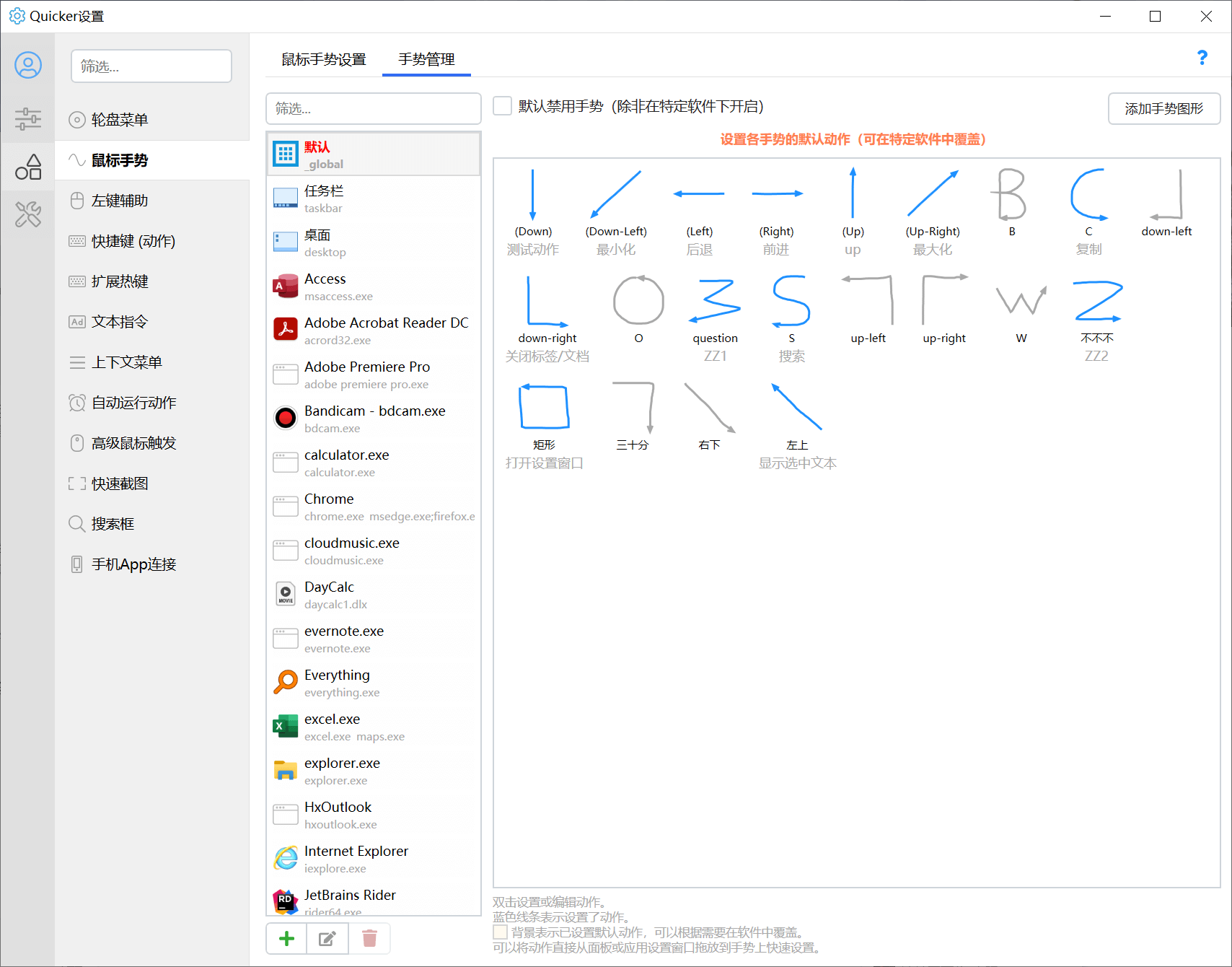Screen dimensions: 1232x967
Task: Select the Z-shaped gesture ZZ2
Action: [x=1096, y=319]
